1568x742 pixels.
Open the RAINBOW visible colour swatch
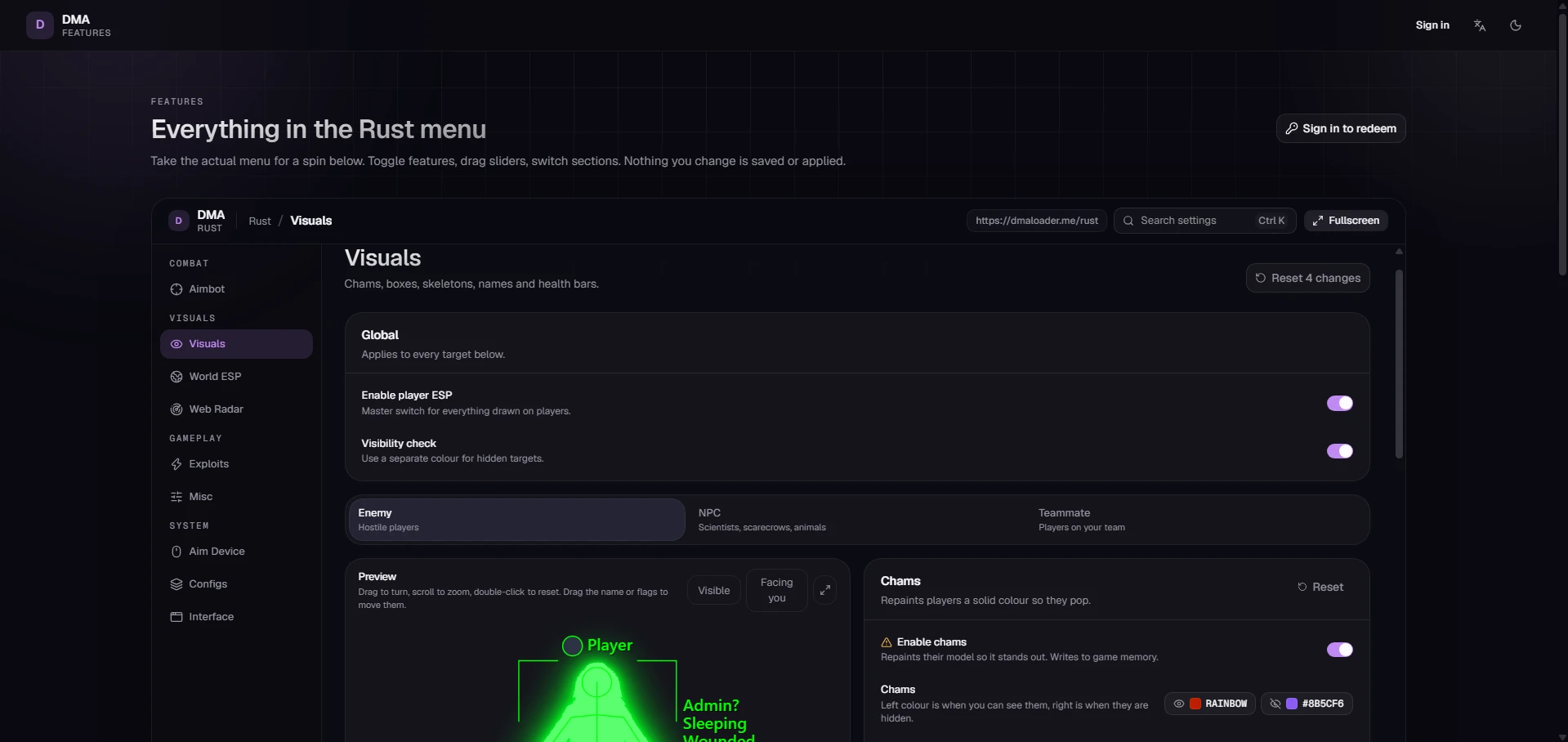click(1210, 704)
